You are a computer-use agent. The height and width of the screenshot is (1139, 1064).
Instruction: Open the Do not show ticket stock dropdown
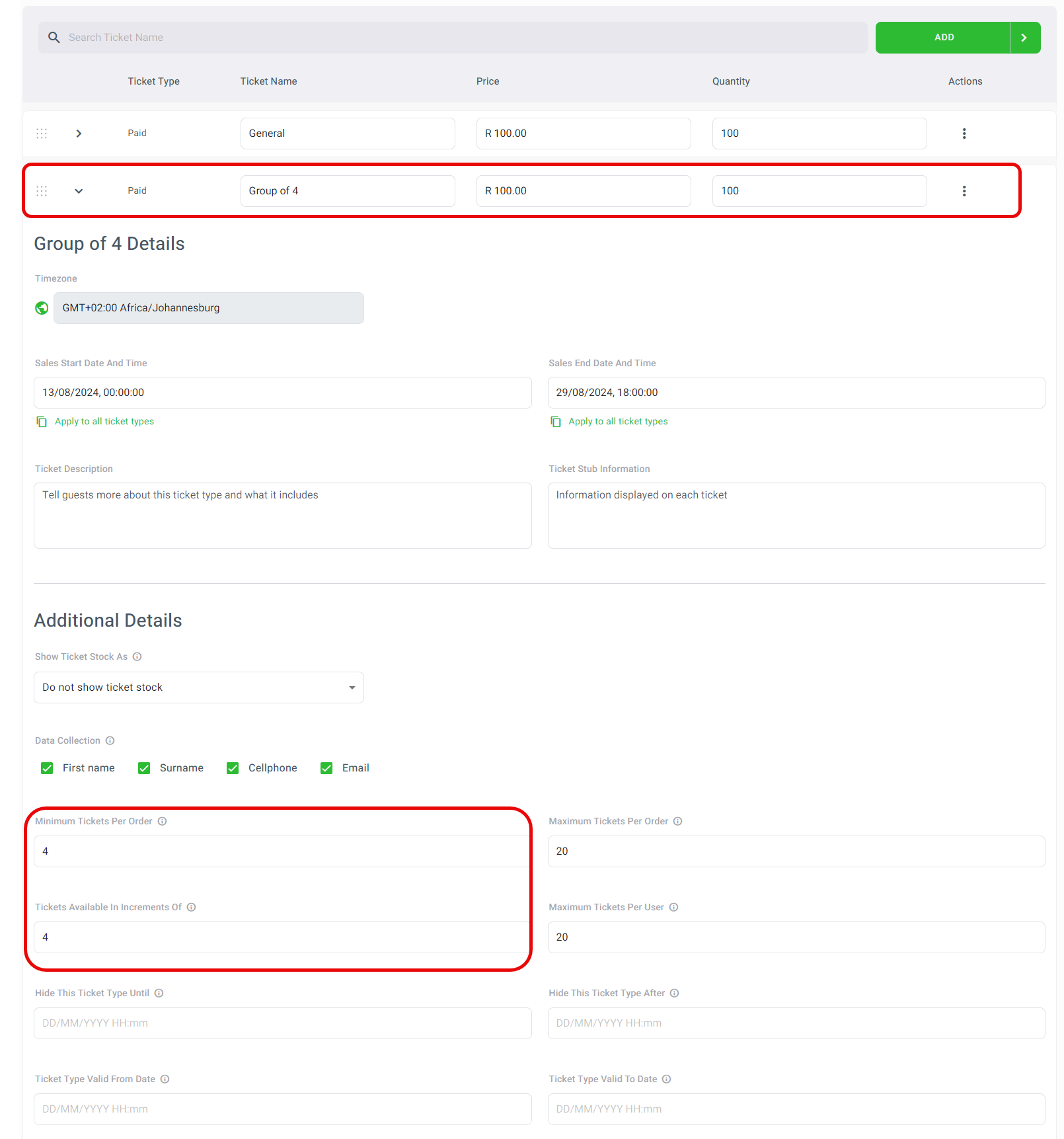(199, 687)
